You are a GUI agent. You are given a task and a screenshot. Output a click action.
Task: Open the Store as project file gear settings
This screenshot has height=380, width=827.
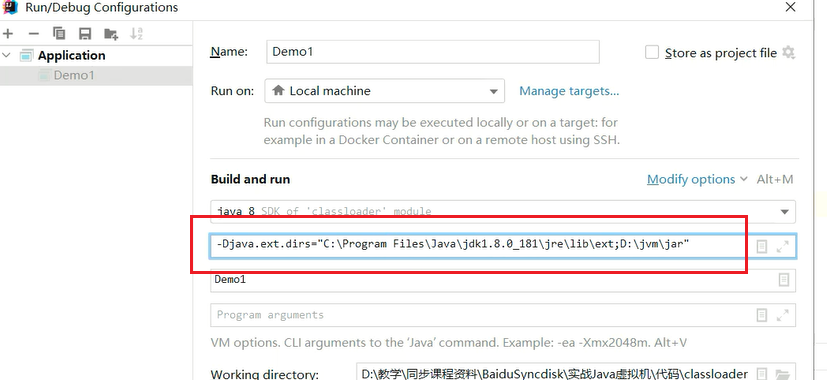(x=788, y=52)
